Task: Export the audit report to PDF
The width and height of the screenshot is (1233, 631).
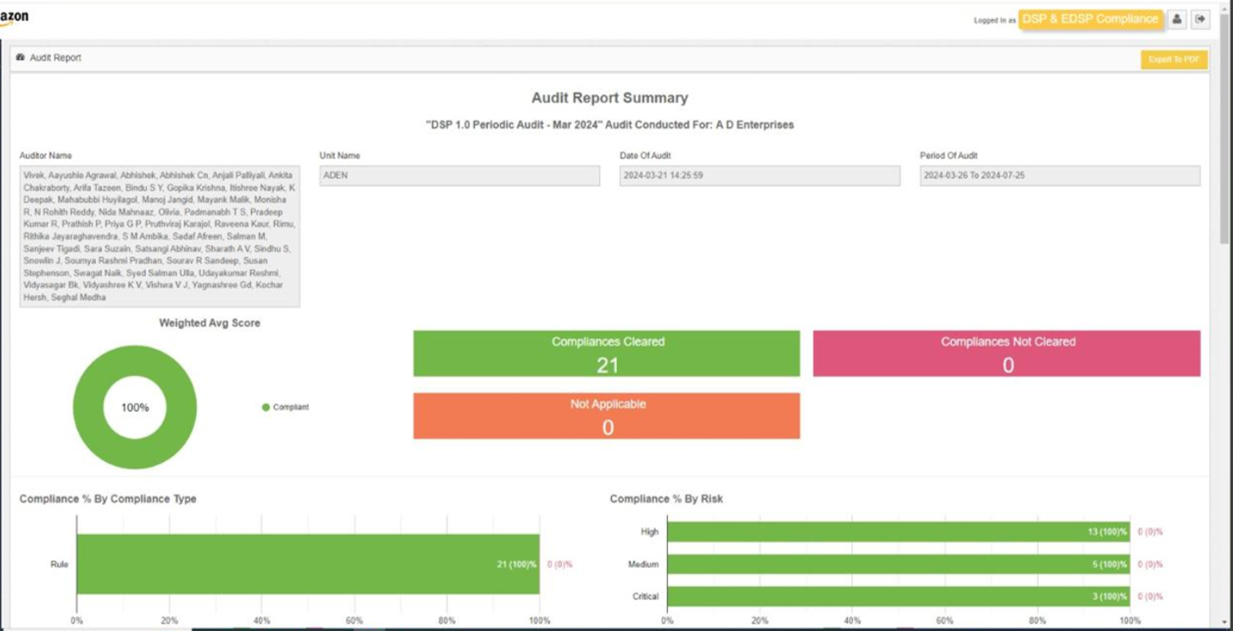Action: pyautogui.click(x=1174, y=60)
